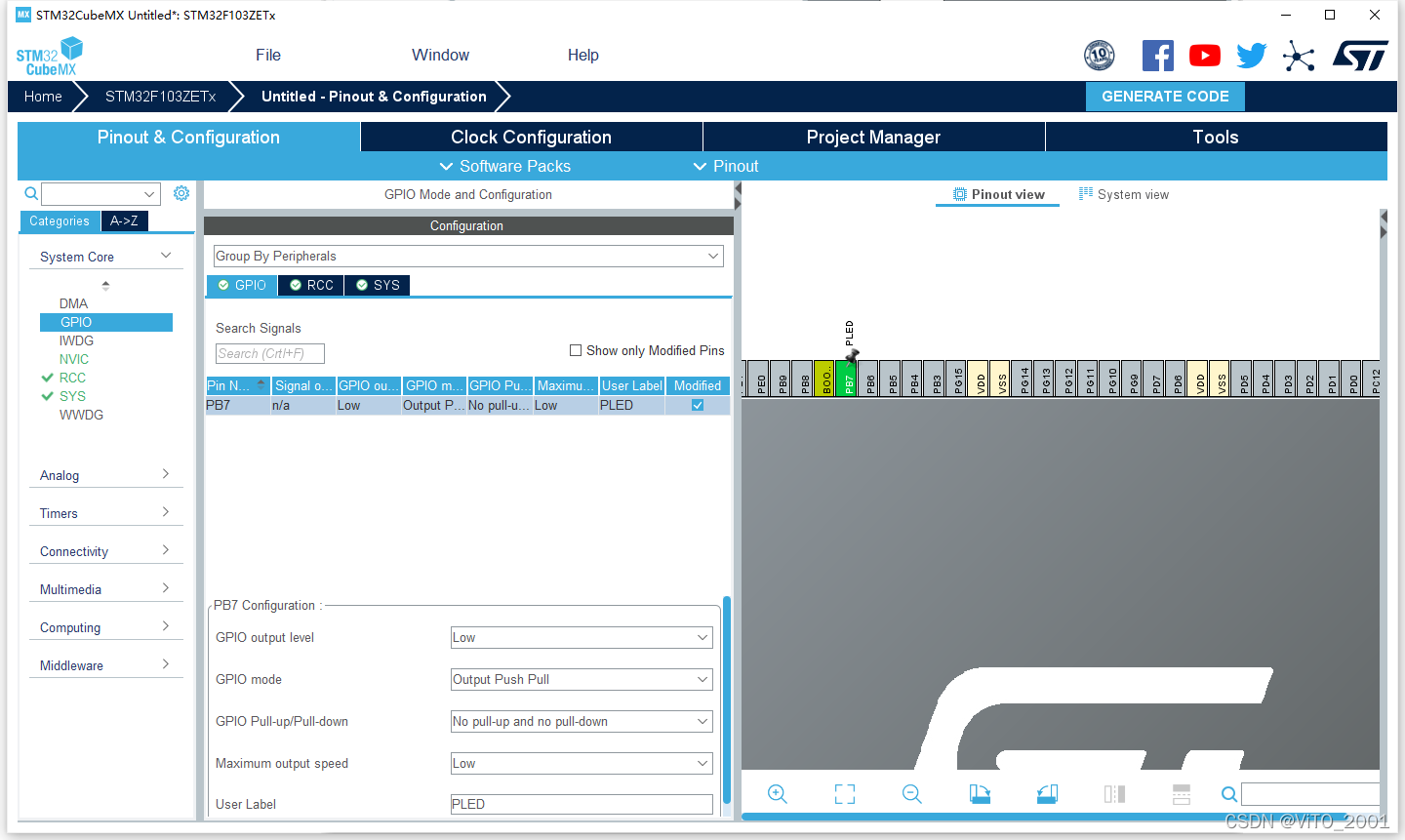The image size is (1405, 840).
Task: Toggle the Modified checkbox for PB7 row
Action: pos(698,405)
